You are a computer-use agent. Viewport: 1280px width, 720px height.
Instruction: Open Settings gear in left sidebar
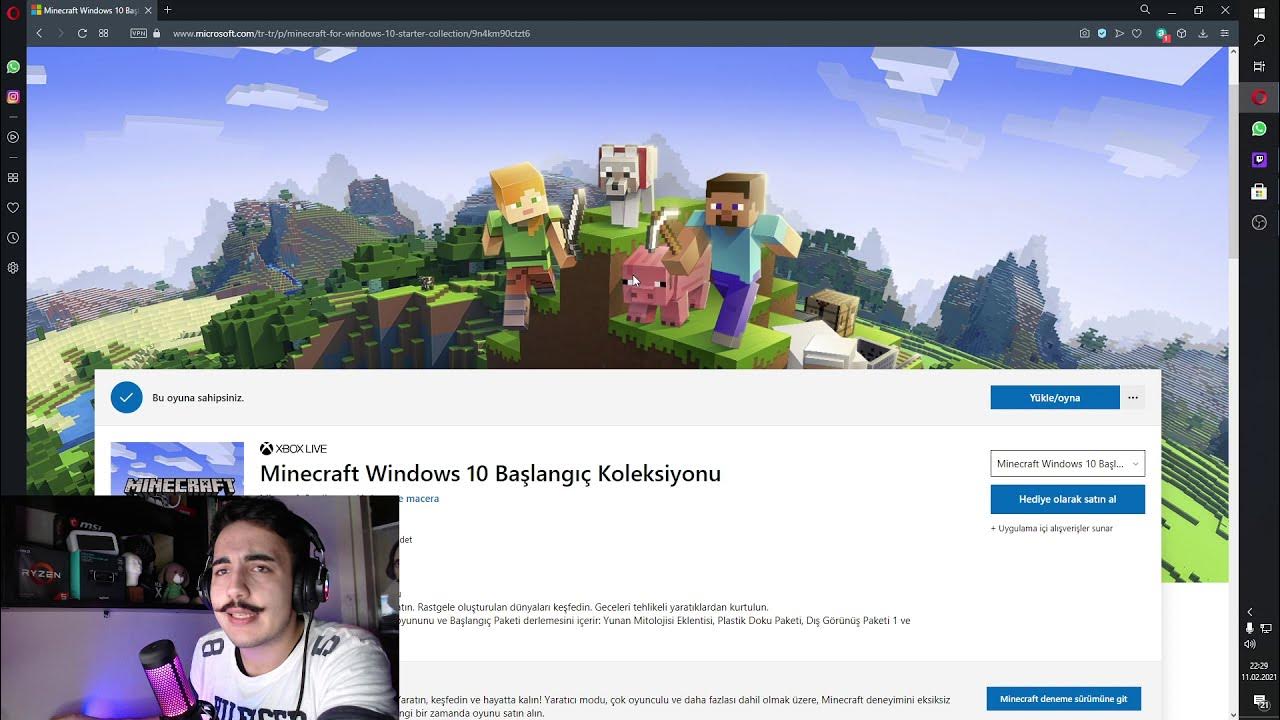[13, 268]
